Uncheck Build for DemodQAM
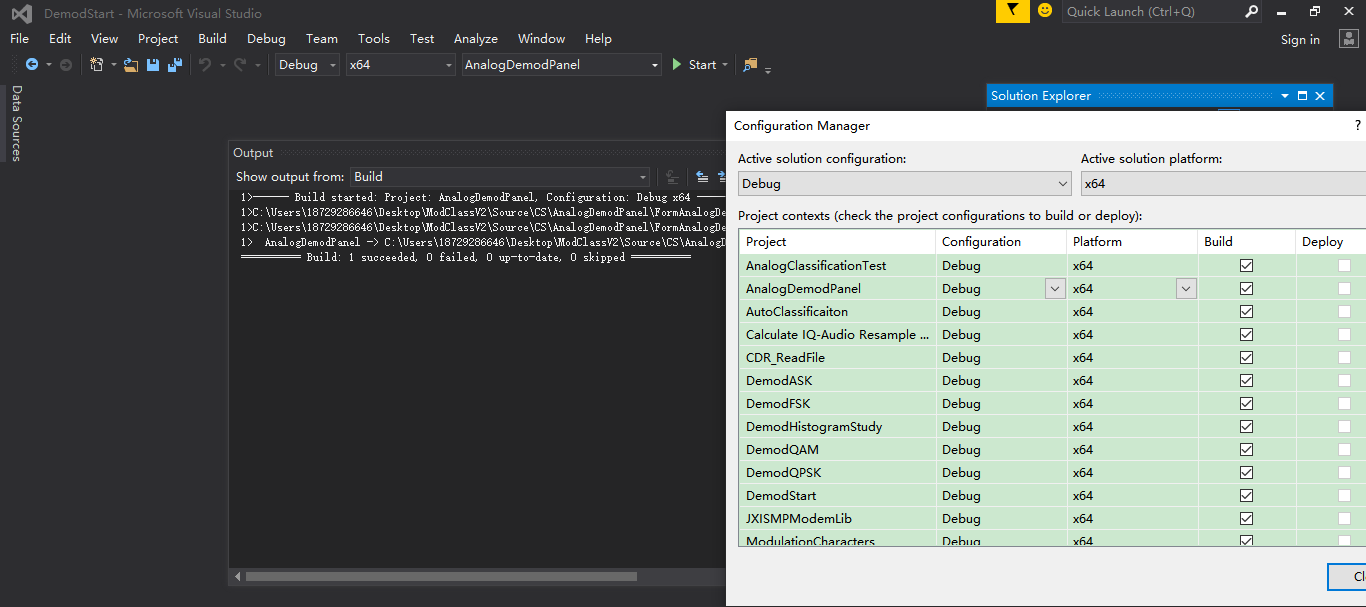Screen dimensions: 1366x607 coord(1246,450)
